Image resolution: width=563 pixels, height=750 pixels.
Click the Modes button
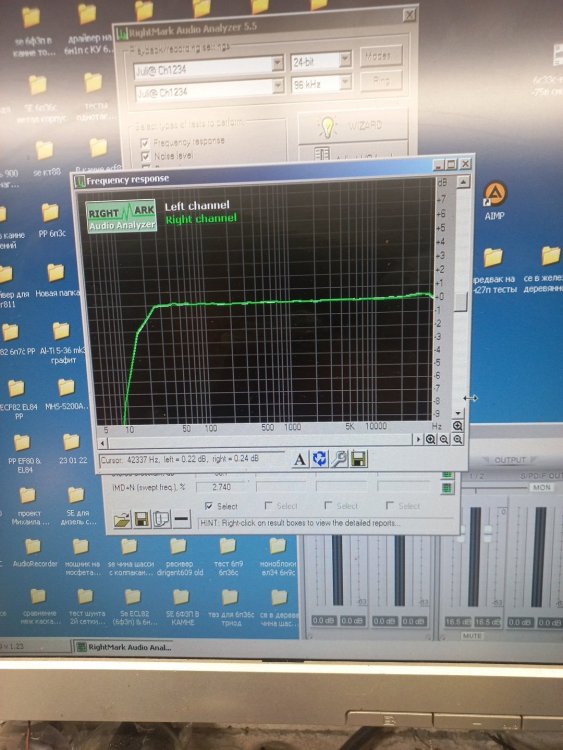click(380, 56)
